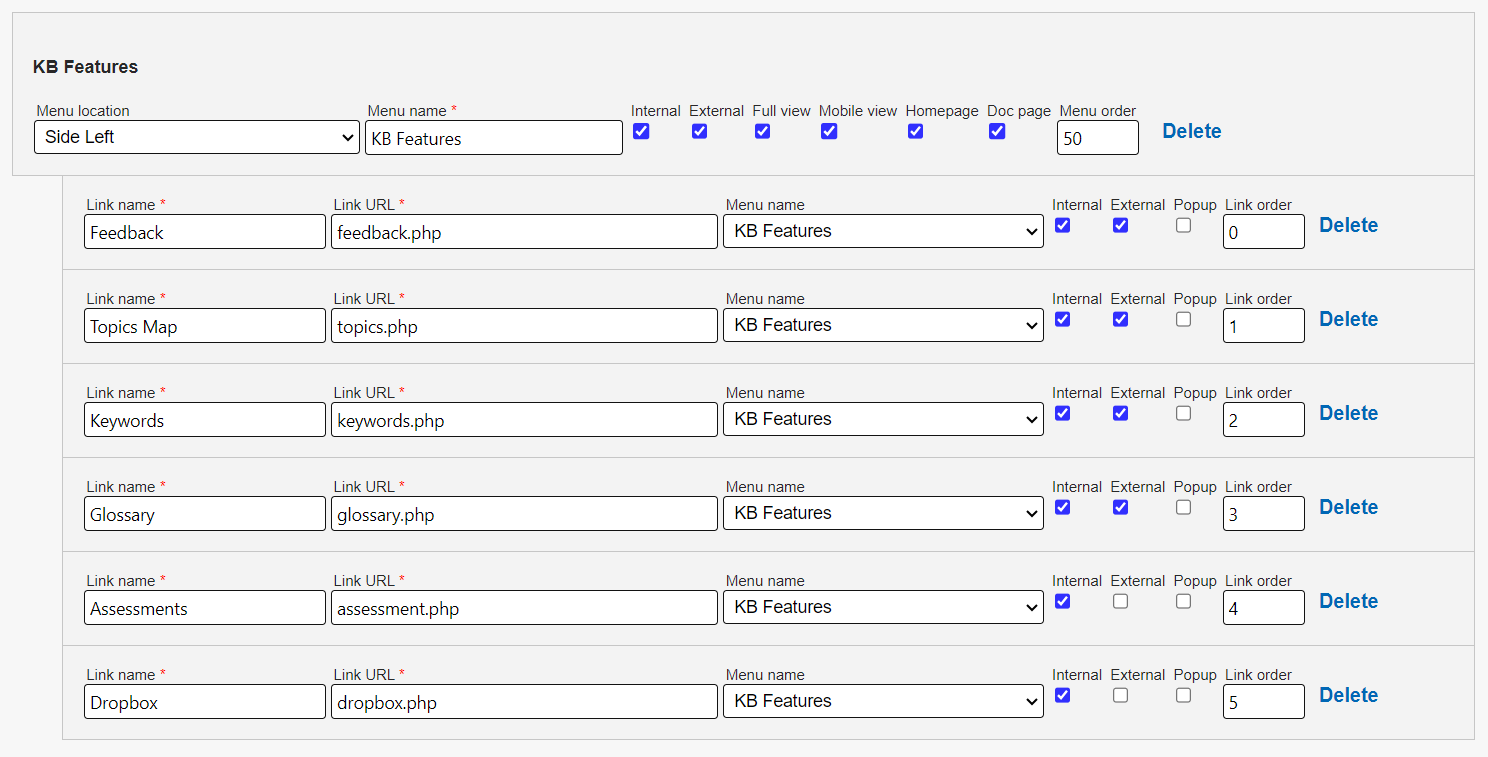This screenshot has height=757, width=1488.
Task: Toggle the Full view checkbox
Action: (762, 131)
